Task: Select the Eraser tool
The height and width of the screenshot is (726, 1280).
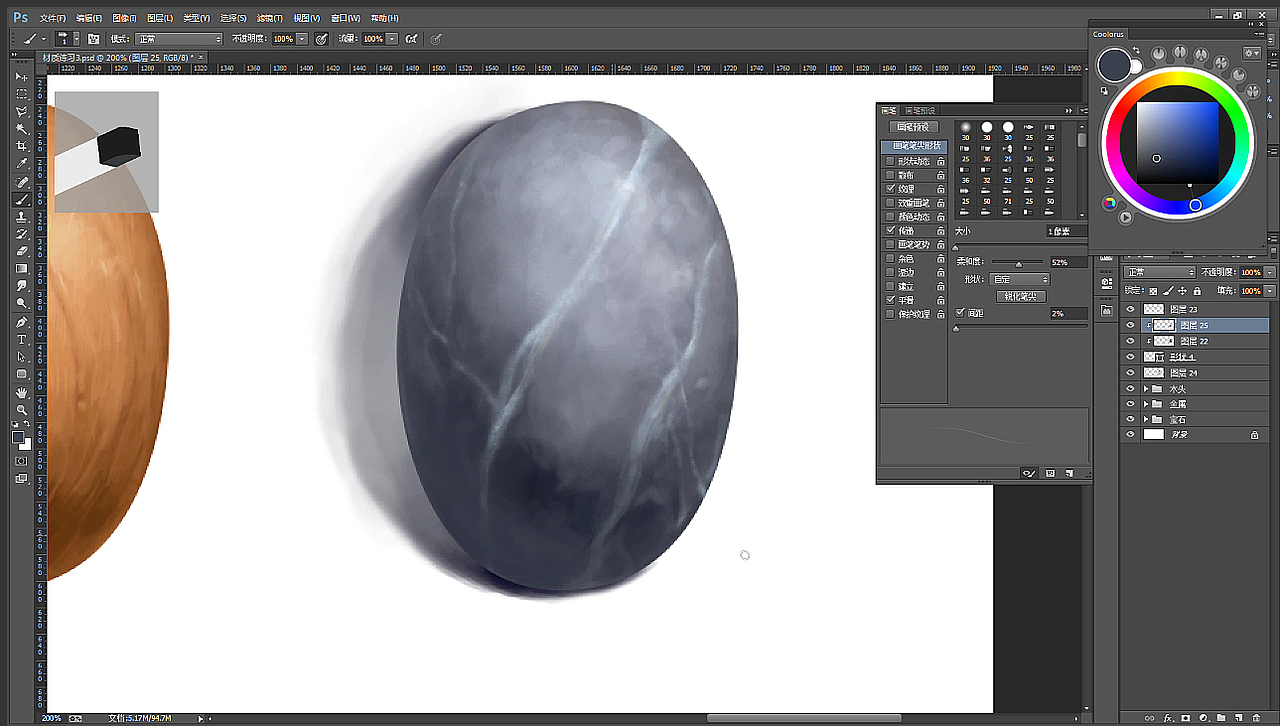Action: point(22,250)
